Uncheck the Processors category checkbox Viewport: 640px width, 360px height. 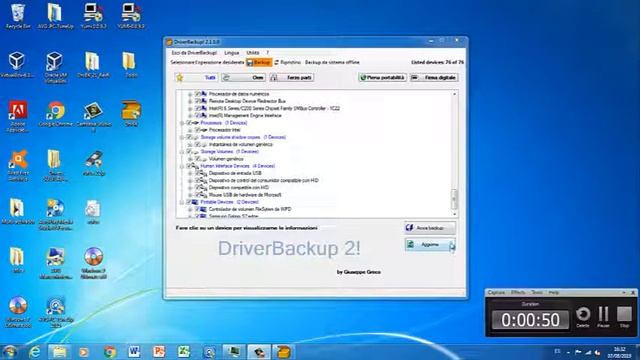point(189,123)
